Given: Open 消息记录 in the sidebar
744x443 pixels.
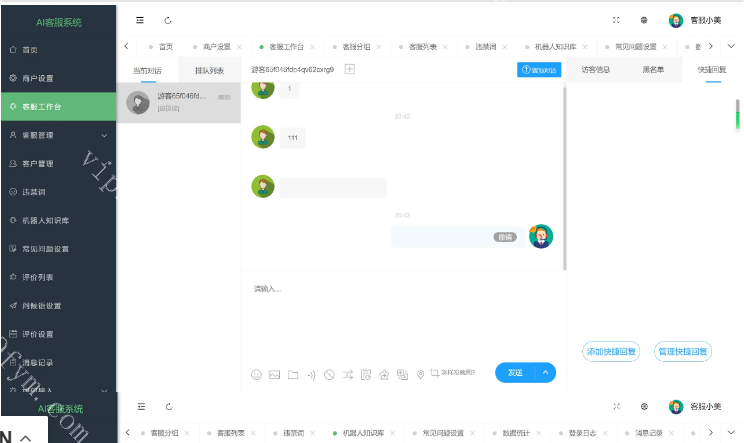Looking at the screenshot, I should pos(58,363).
